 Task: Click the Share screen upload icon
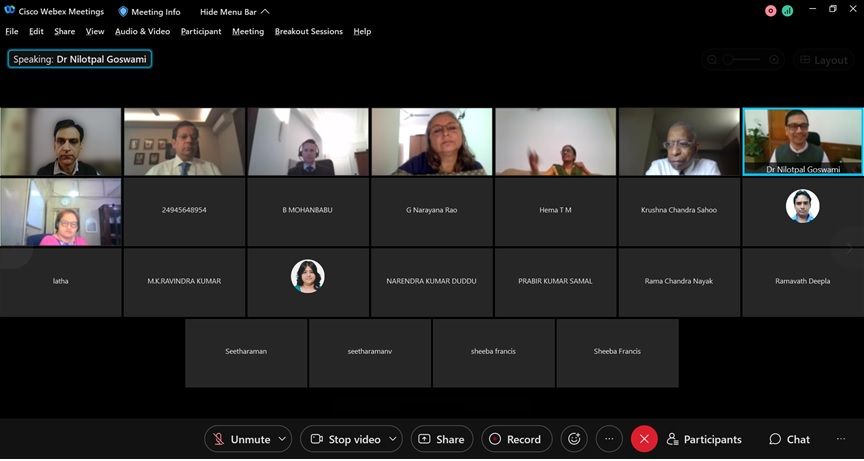(x=424, y=439)
